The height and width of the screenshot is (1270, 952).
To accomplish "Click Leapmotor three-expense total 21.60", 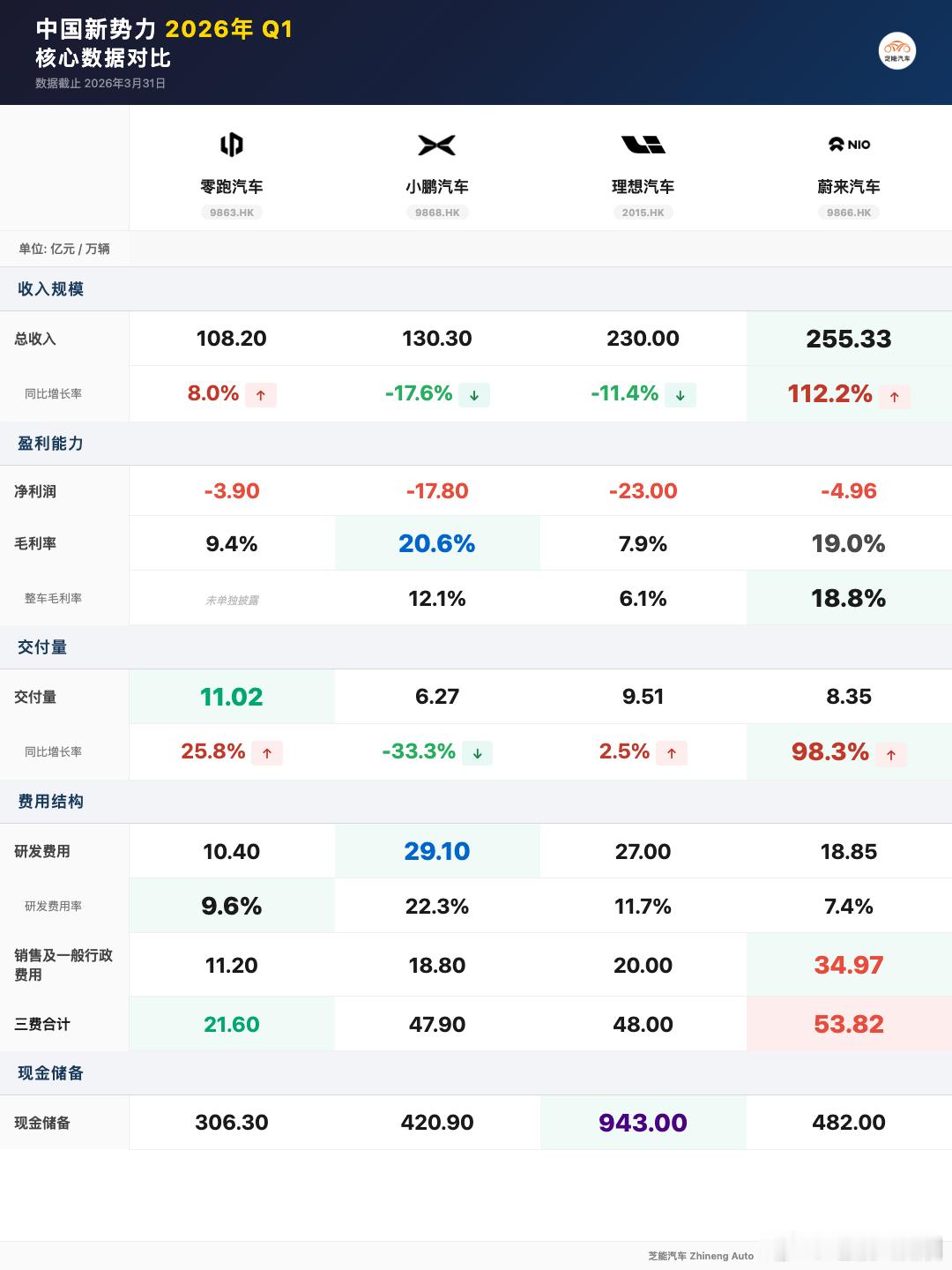I will click(x=232, y=1024).
